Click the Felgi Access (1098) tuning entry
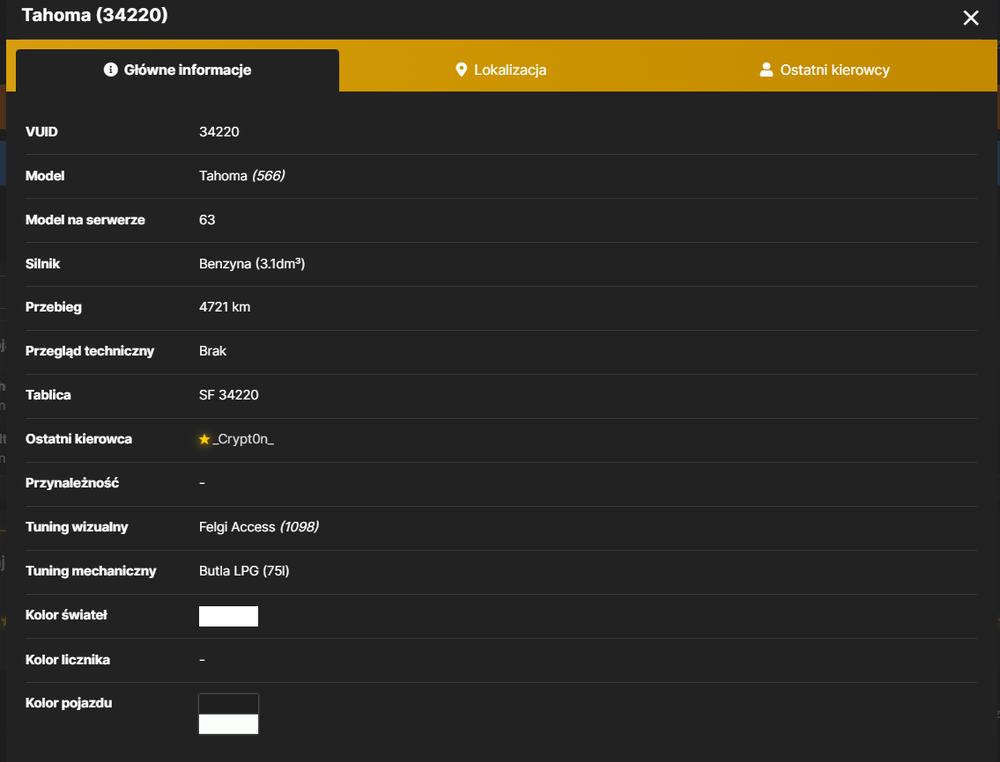 click(258, 527)
